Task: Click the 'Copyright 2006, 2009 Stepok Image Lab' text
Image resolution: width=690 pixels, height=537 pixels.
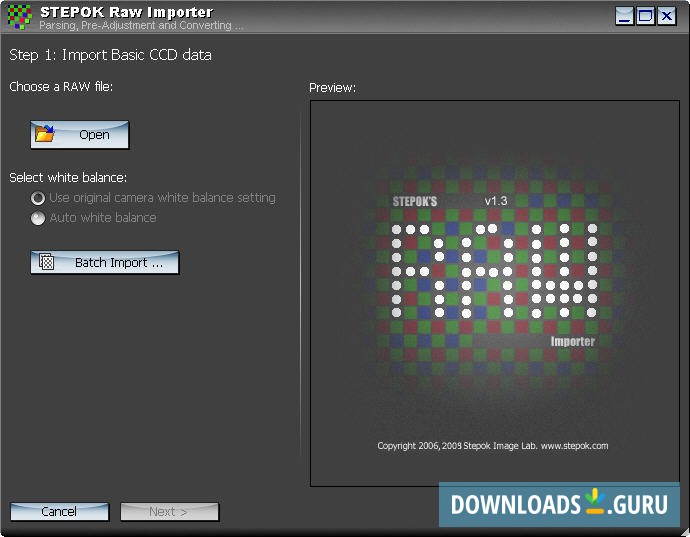Action: pyautogui.click(x=457, y=446)
